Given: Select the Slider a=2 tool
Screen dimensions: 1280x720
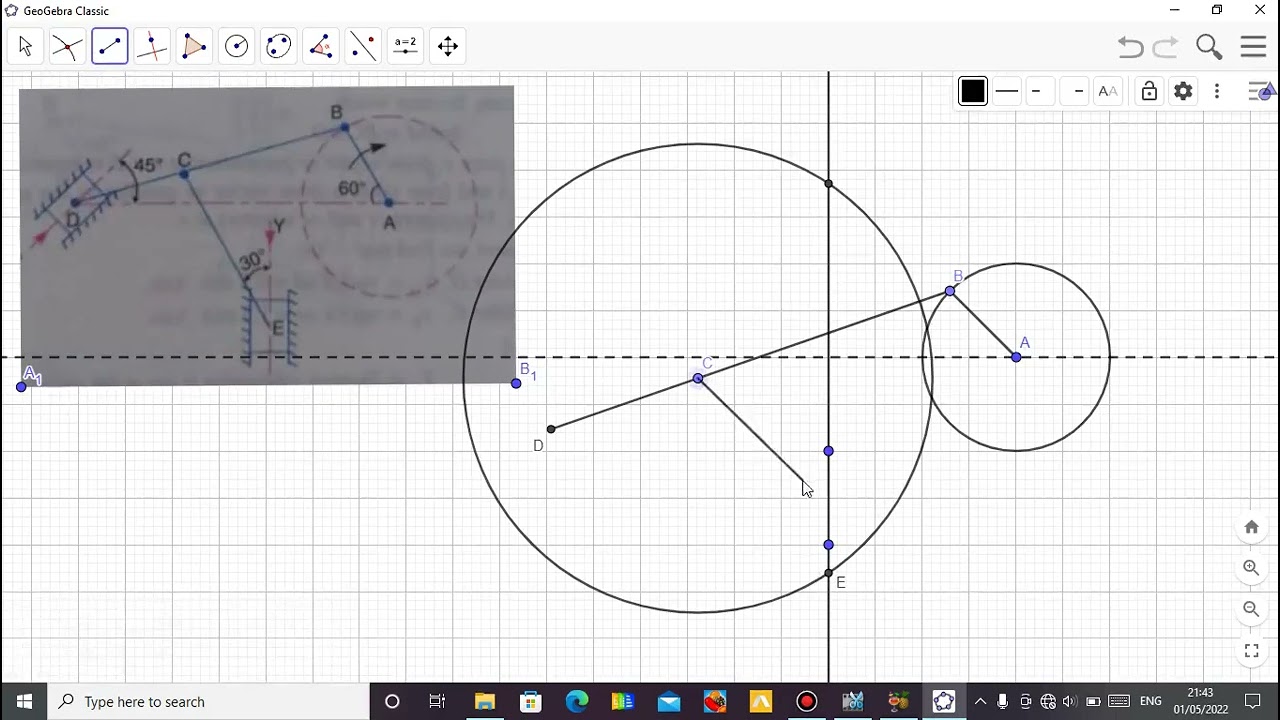Looking at the screenshot, I should point(405,46).
